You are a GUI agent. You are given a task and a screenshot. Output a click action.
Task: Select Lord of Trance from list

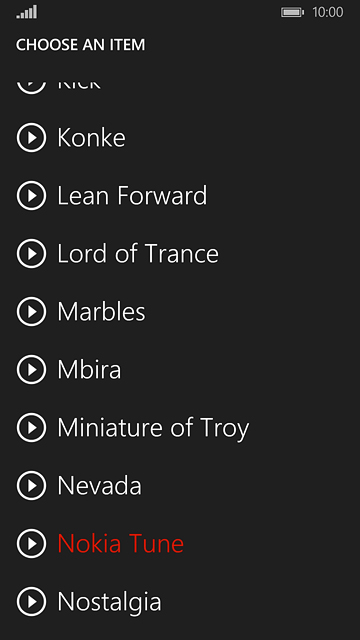click(x=138, y=253)
